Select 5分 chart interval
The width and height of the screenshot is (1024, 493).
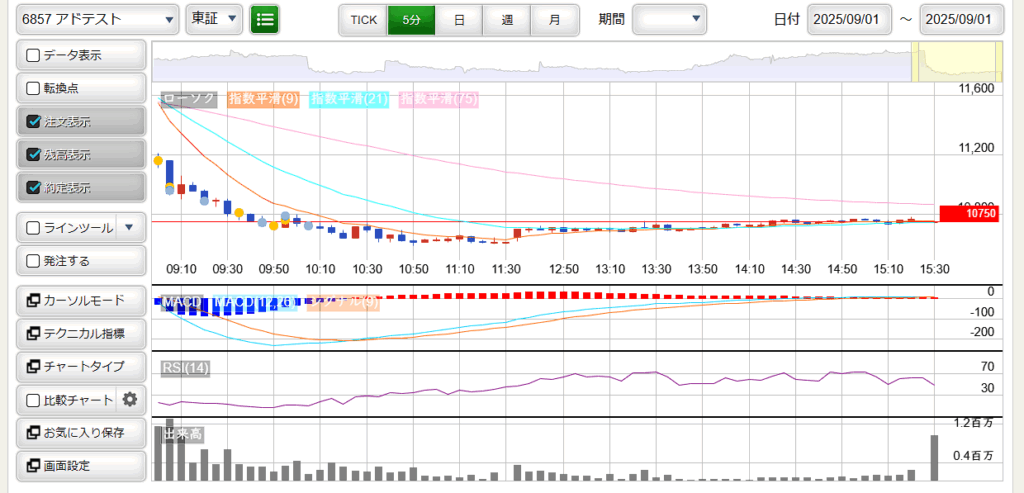click(x=411, y=20)
